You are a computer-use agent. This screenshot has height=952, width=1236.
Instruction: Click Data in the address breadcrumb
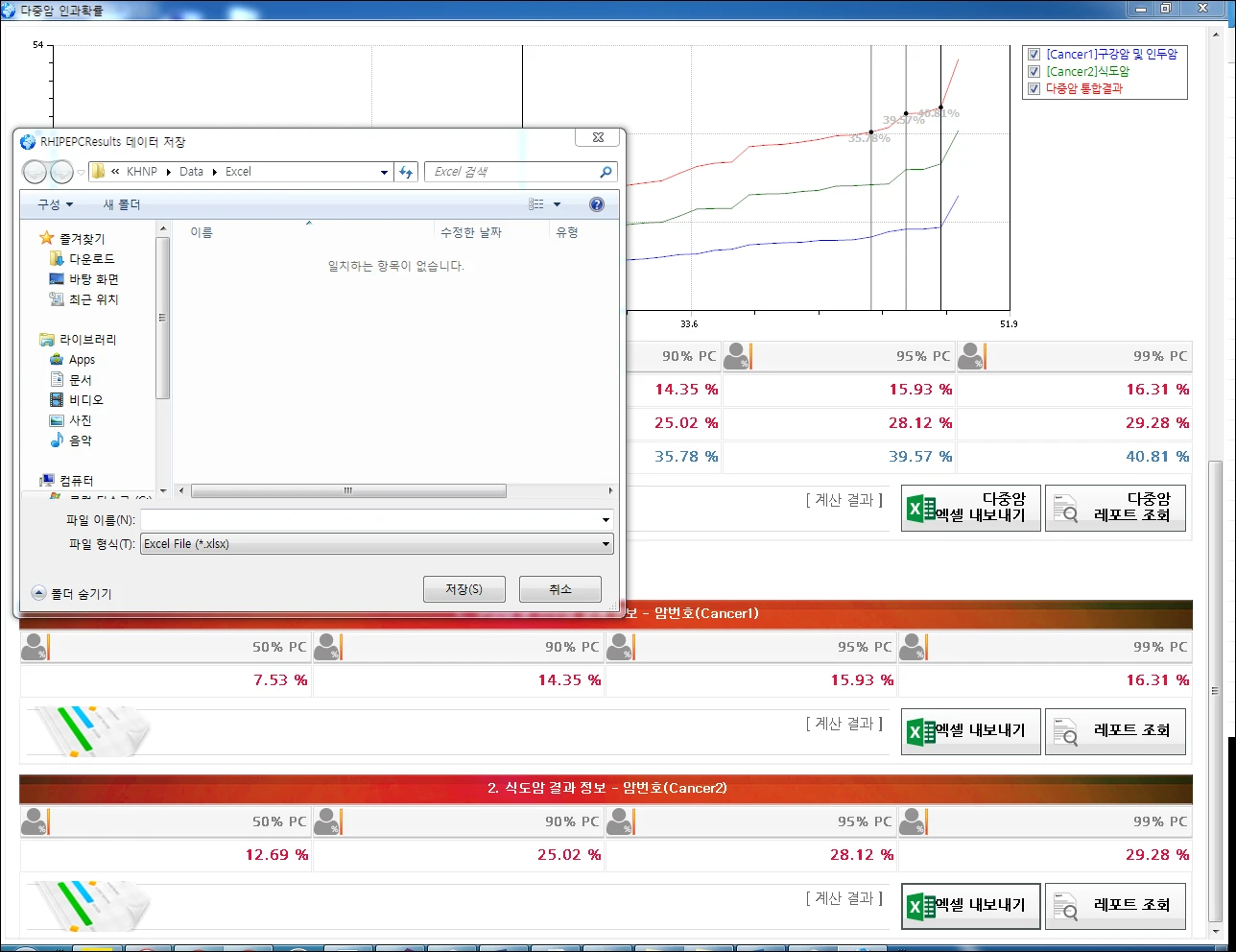pyautogui.click(x=191, y=172)
